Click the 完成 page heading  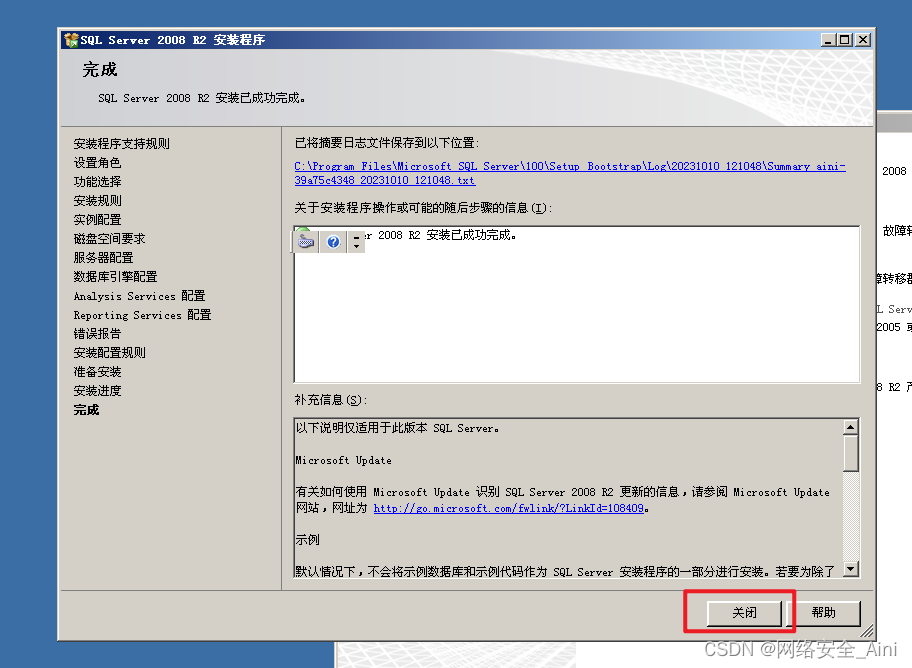tap(99, 70)
